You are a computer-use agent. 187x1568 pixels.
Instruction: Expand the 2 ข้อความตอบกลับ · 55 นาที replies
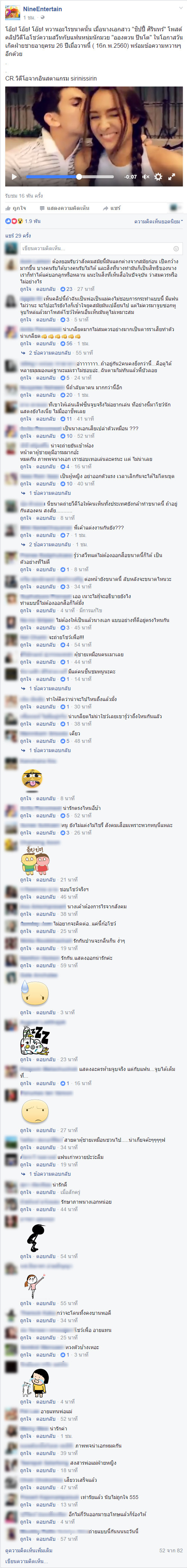(x=60, y=352)
